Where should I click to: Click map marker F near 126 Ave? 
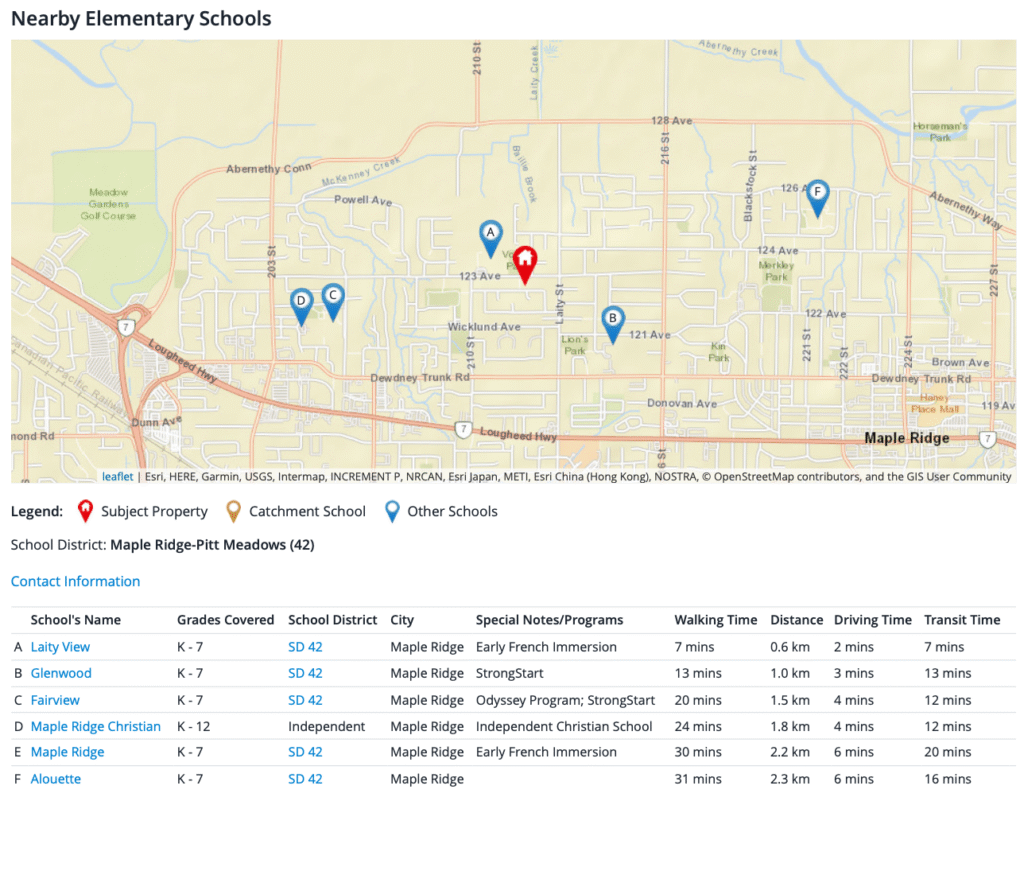(817, 194)
